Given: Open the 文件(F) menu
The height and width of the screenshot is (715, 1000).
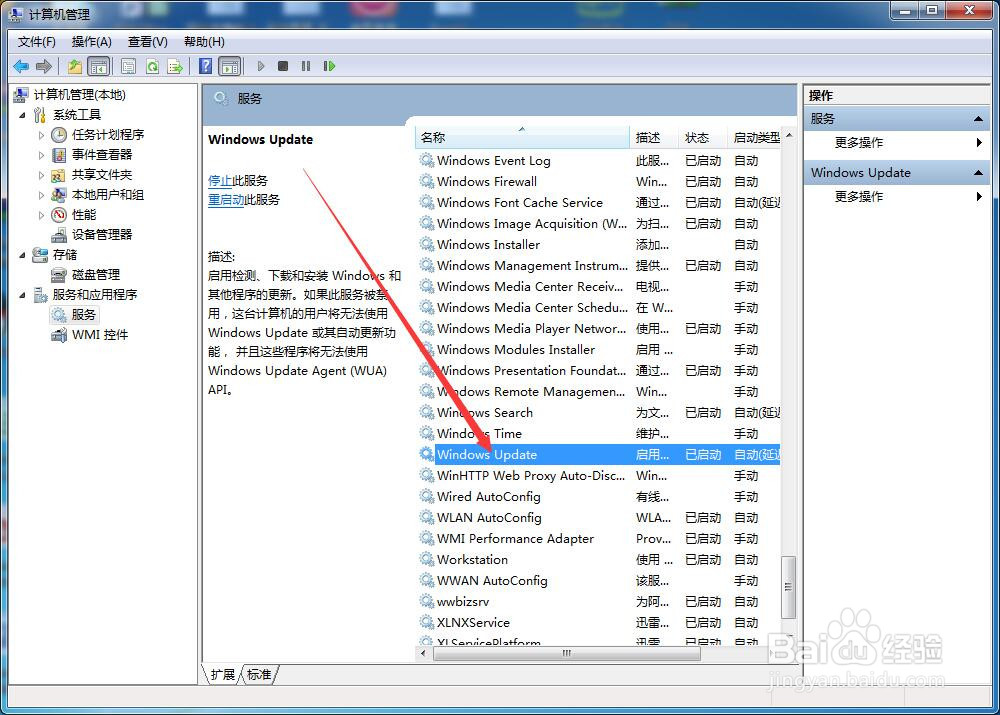Looking at the screenshot, I should coord(36,41).
